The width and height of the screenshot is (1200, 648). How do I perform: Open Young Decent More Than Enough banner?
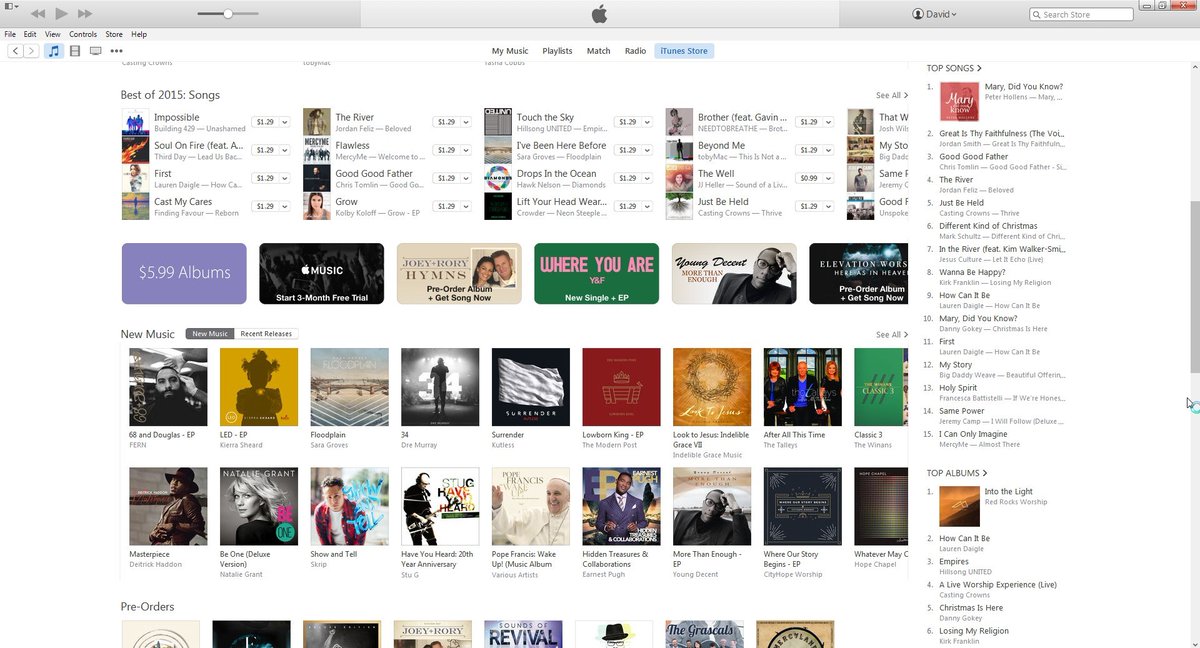(x=734, y=273)
